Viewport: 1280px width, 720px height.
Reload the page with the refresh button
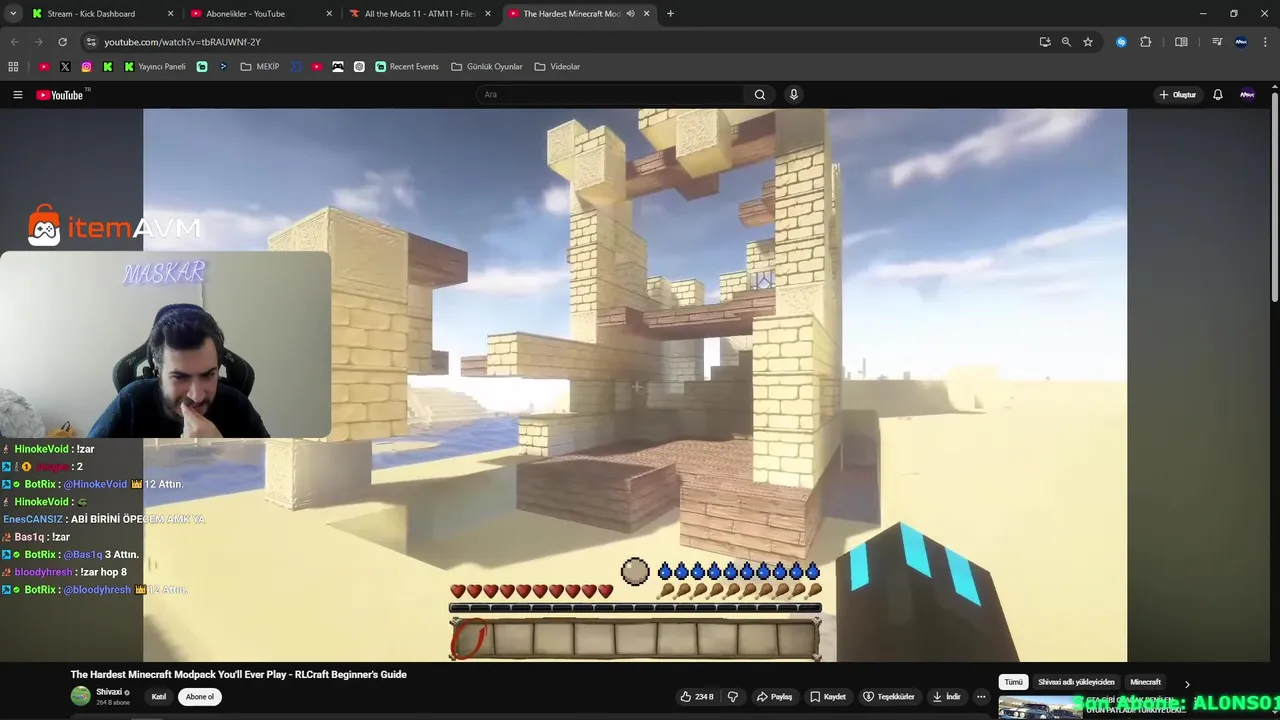[x=62, y=42]
